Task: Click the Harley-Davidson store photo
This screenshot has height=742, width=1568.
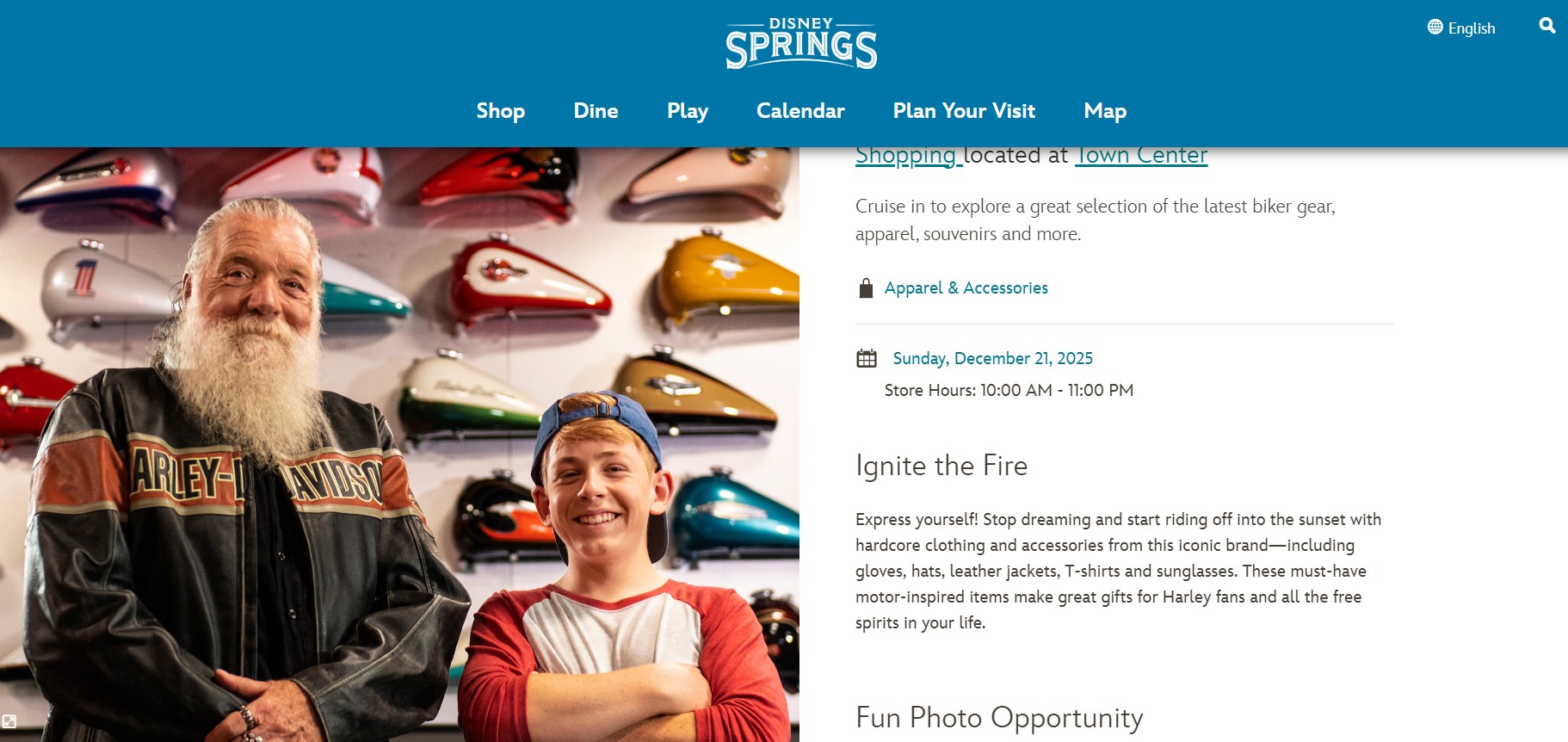Action: click(399, 444)
